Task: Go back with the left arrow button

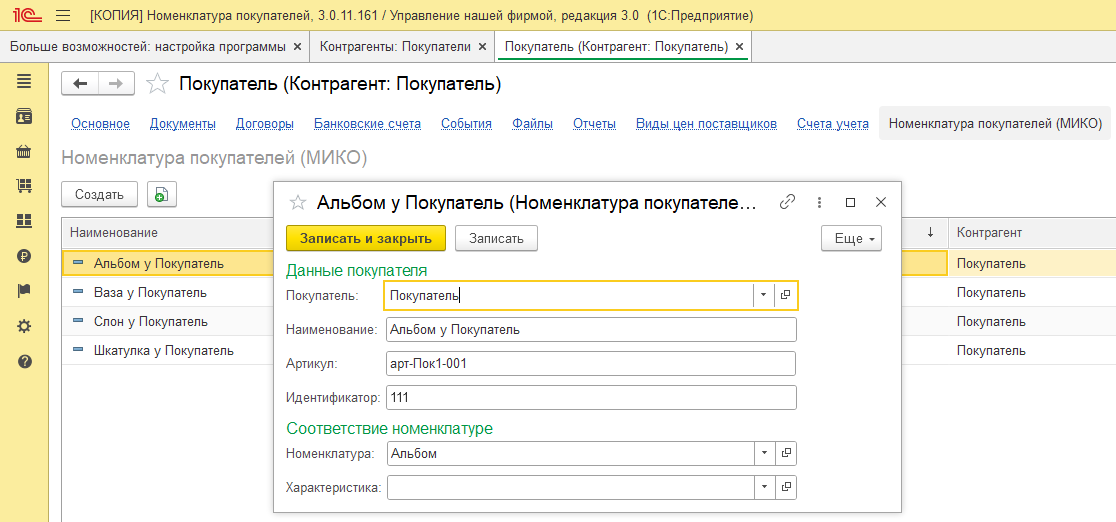Action: coord(80,84)
